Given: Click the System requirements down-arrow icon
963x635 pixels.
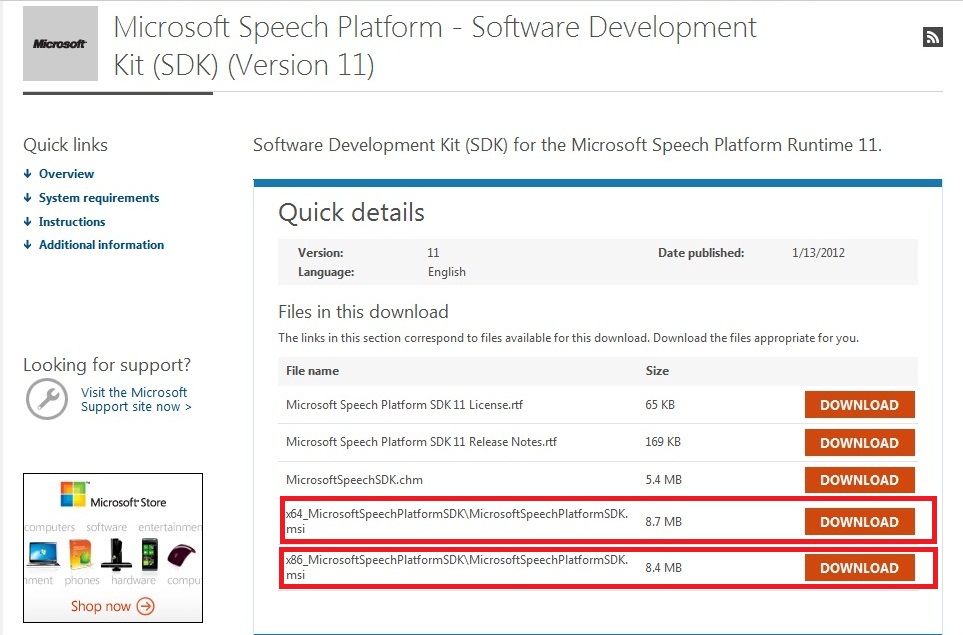Looking at the screenshot, I should point(28,198).
